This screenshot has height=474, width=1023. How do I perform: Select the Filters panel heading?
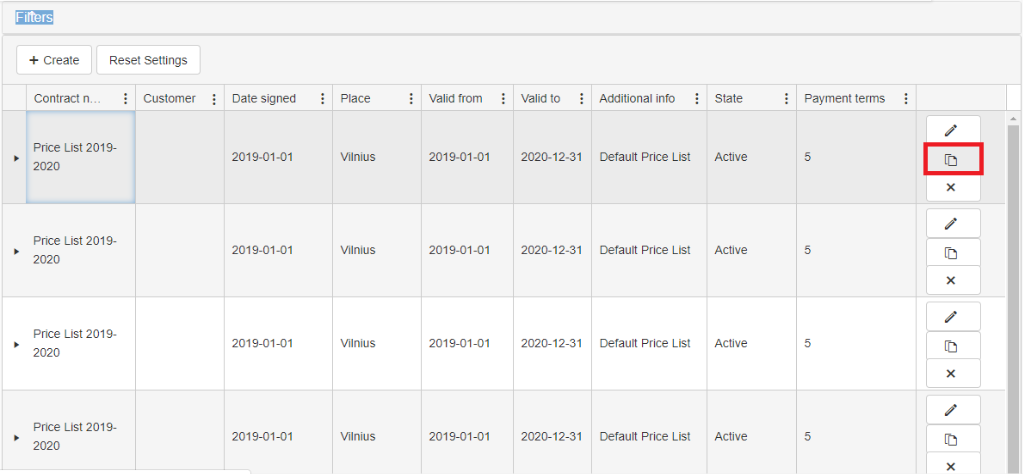(35, 17)
